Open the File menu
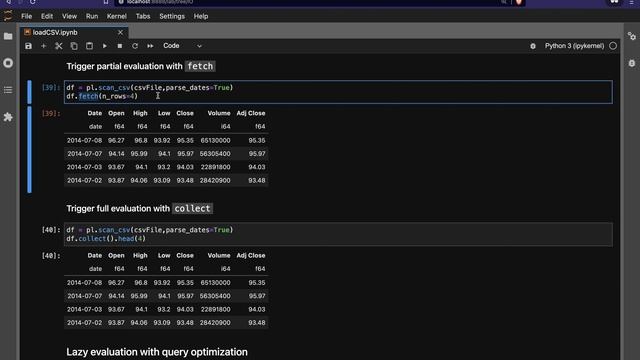This screenshot has height=360, width=640. click(x=27, y=16)
